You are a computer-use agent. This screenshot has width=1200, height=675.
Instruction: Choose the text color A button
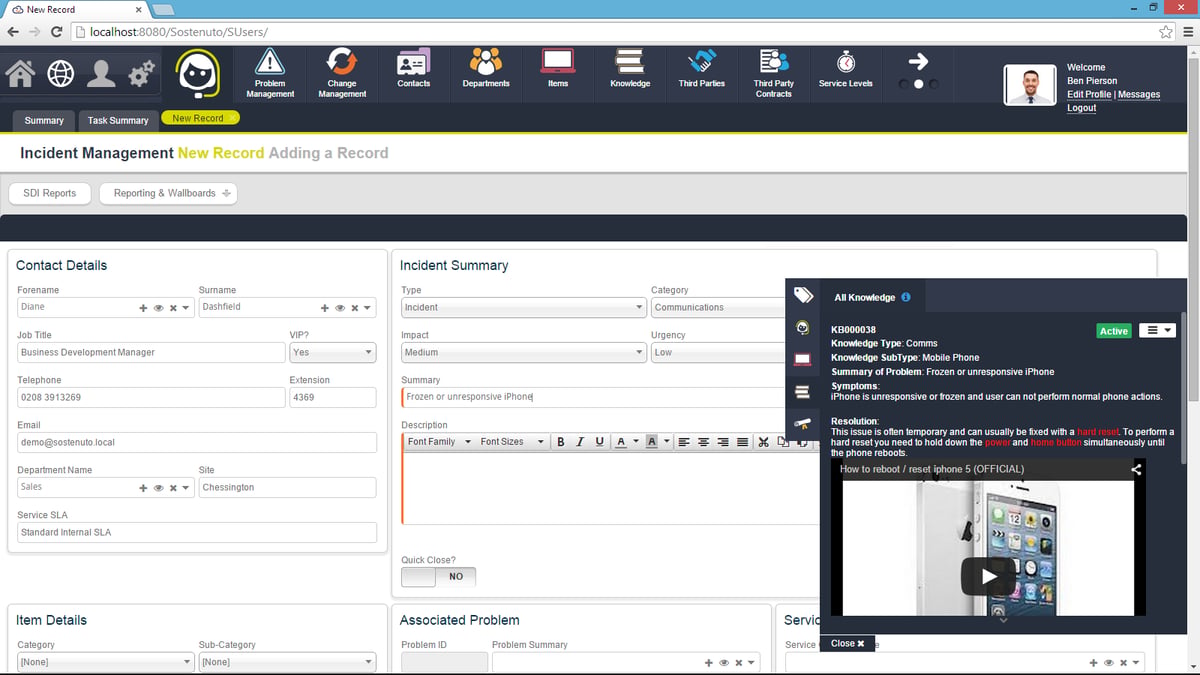tap(621, 442)
